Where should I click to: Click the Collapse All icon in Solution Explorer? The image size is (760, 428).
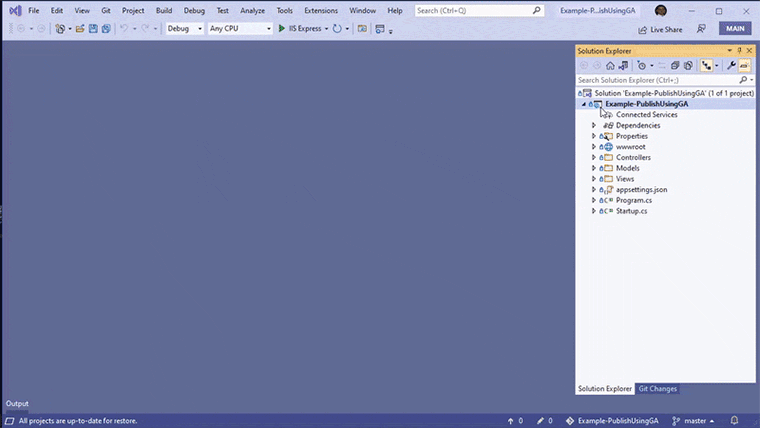point(675,65)
